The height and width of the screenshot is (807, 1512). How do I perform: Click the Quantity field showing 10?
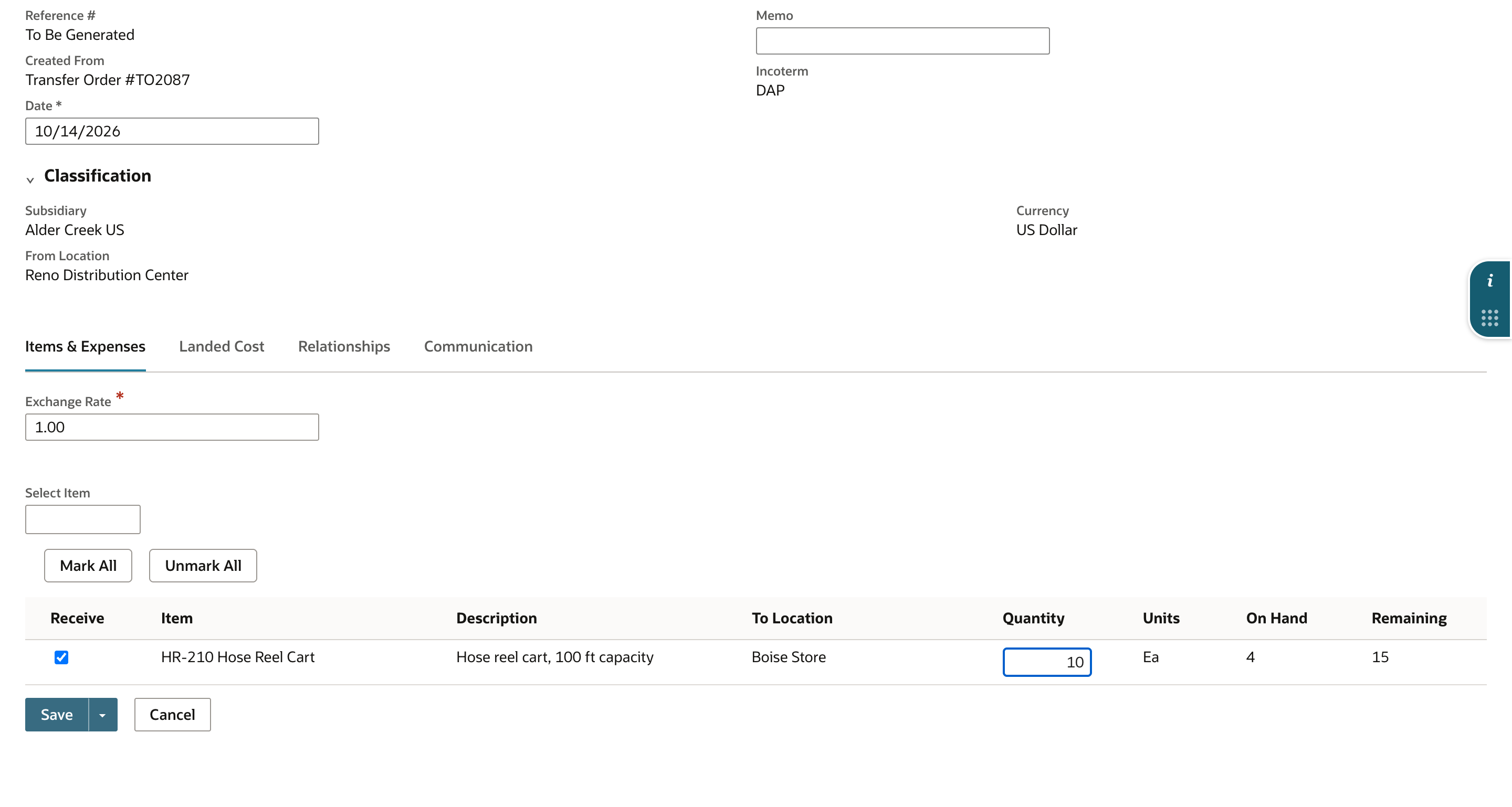pyautogui.click(x=1047, y=662)
